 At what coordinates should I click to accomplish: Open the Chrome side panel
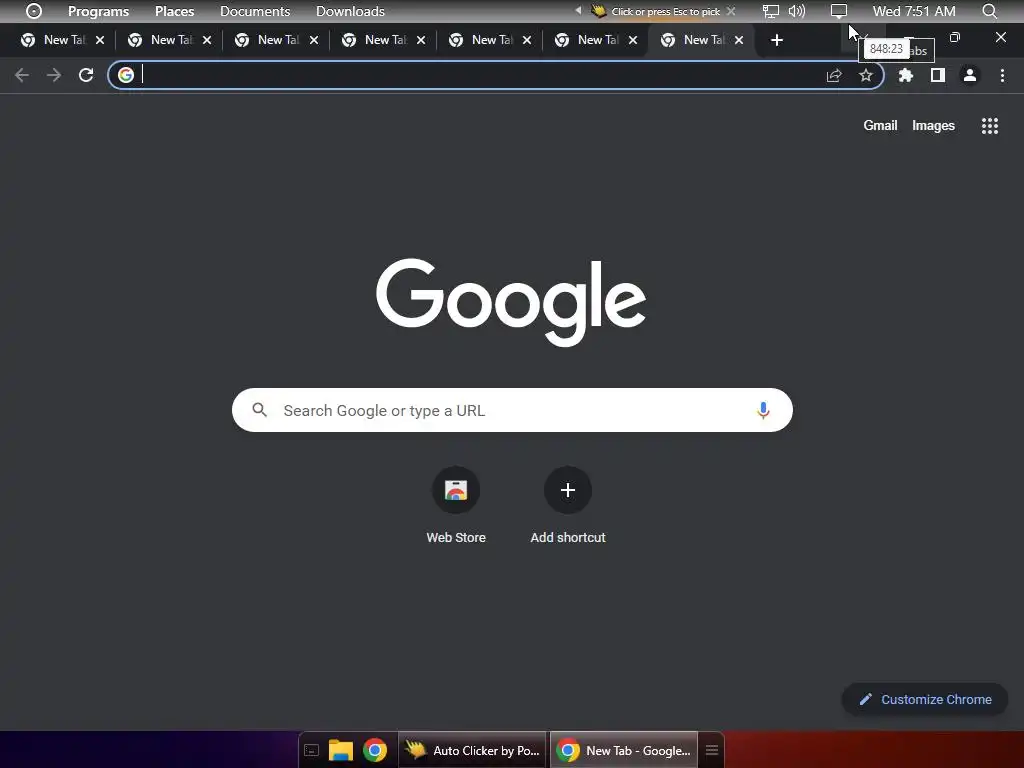tap(938, 75)
